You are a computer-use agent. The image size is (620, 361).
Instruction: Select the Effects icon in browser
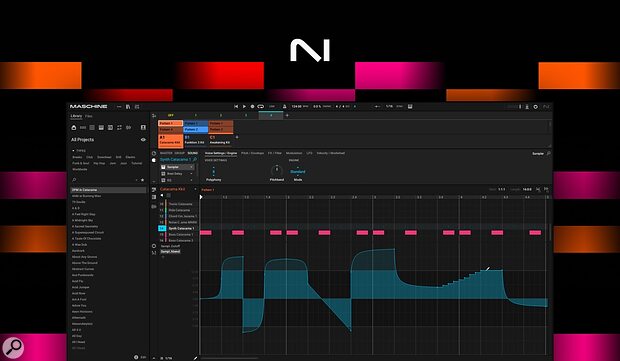110,127
